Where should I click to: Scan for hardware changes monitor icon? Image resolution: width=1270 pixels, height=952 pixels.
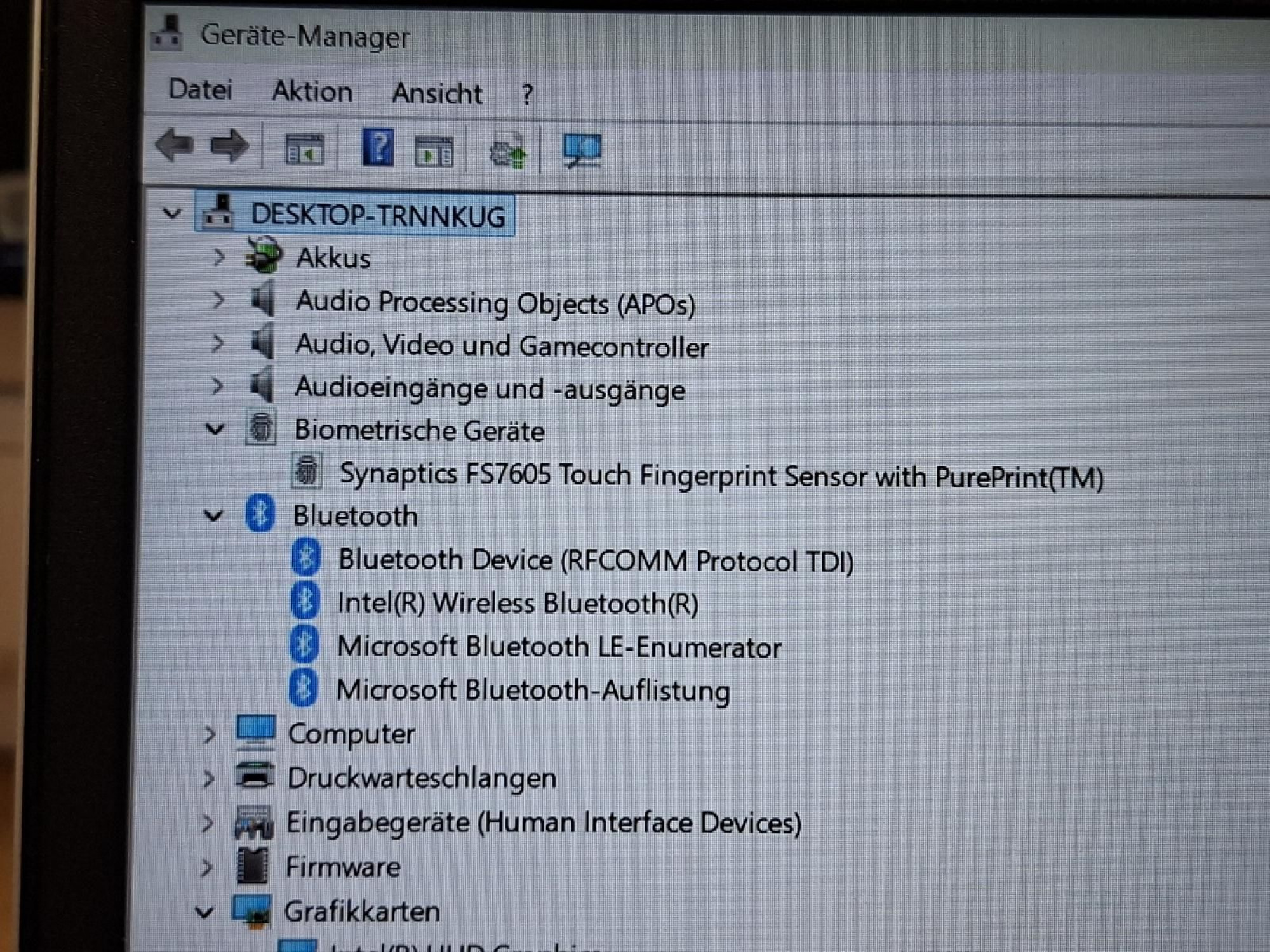[x=582, y=151]
